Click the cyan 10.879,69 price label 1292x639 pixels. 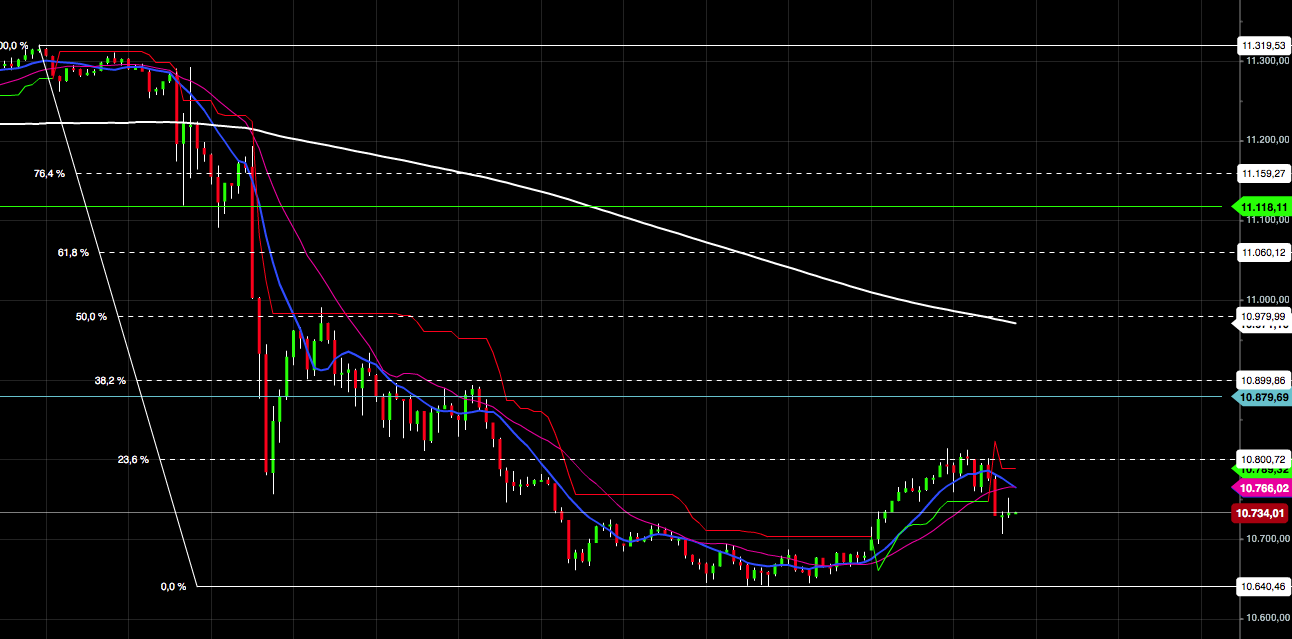point(1262,397)
